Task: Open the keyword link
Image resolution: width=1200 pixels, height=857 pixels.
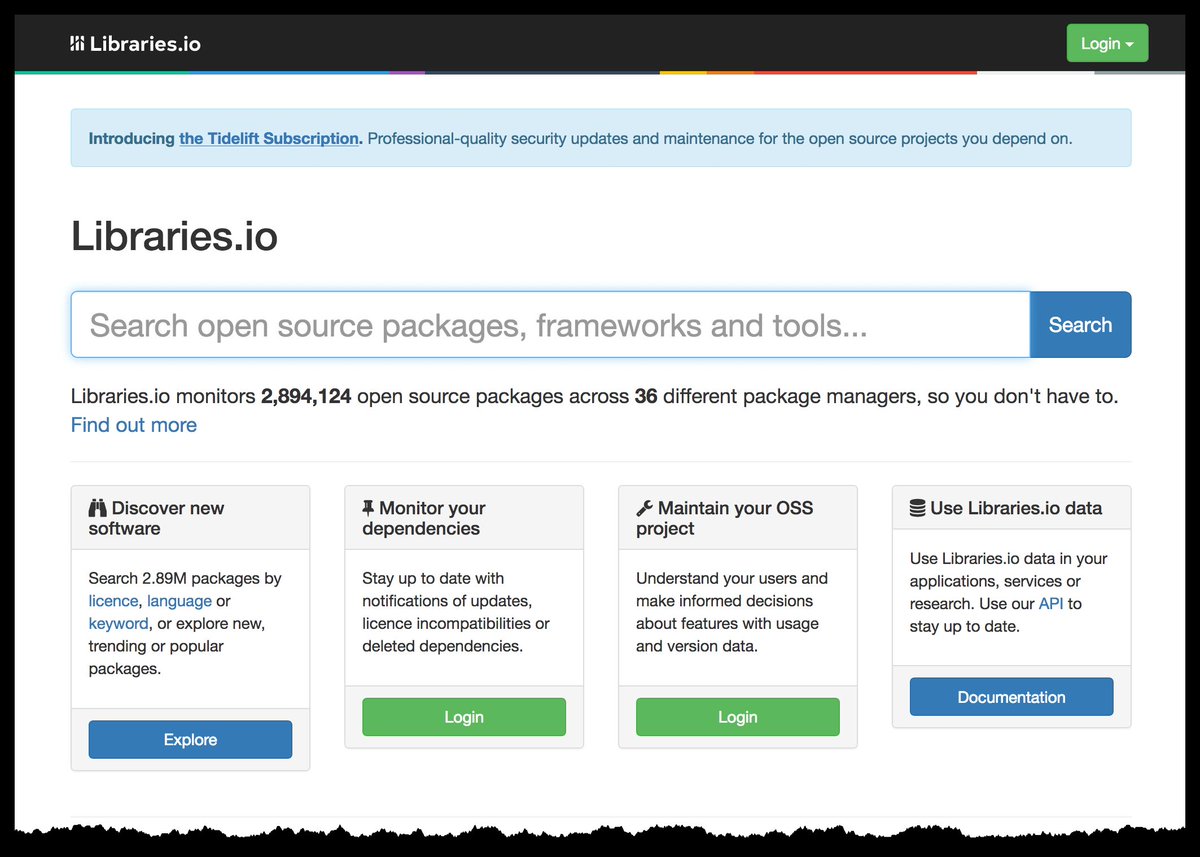Action: (118, 624)
